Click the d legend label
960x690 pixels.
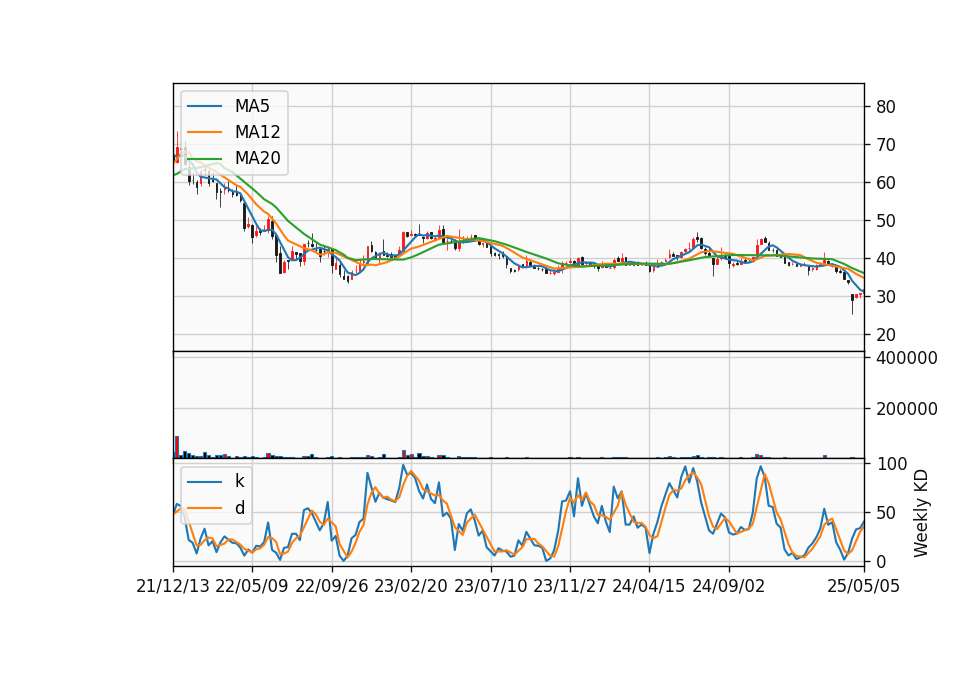coord(240,508)
